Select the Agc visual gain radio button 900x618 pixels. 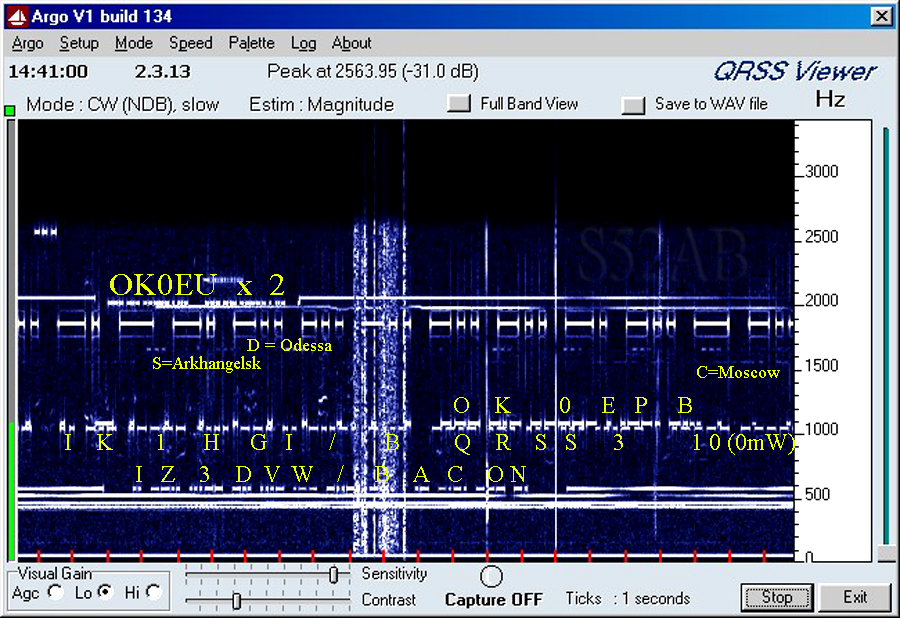click(54, 592)
